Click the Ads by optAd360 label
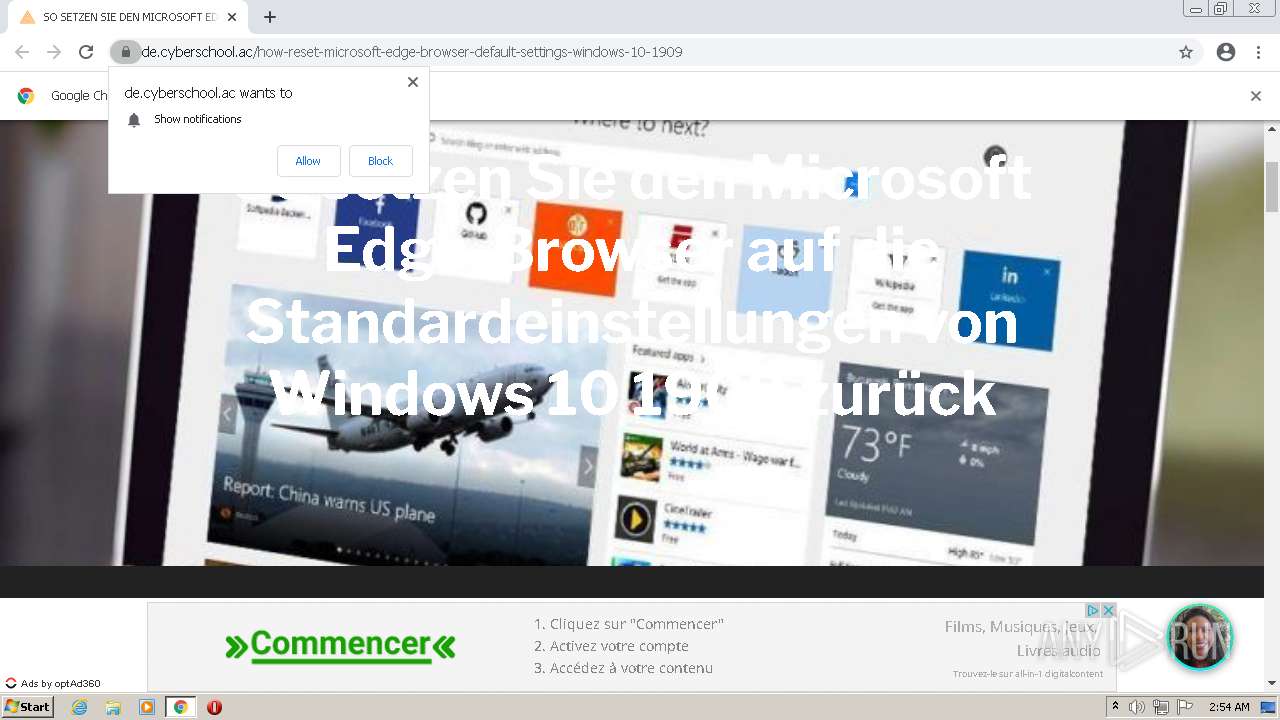Viewport: 1280px width, 720px height. tap(53, 684)
